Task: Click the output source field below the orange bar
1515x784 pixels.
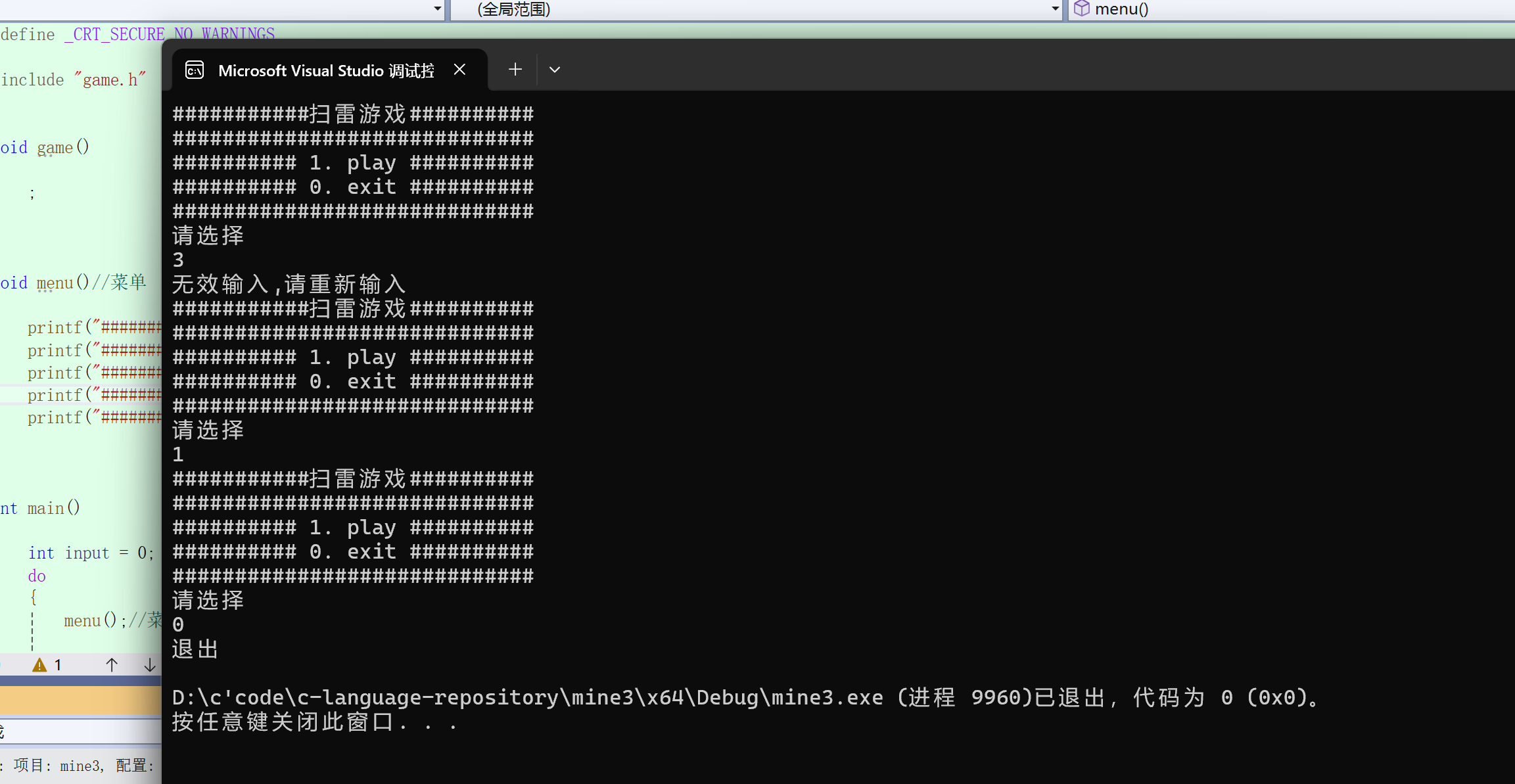Action: (80, 731)
